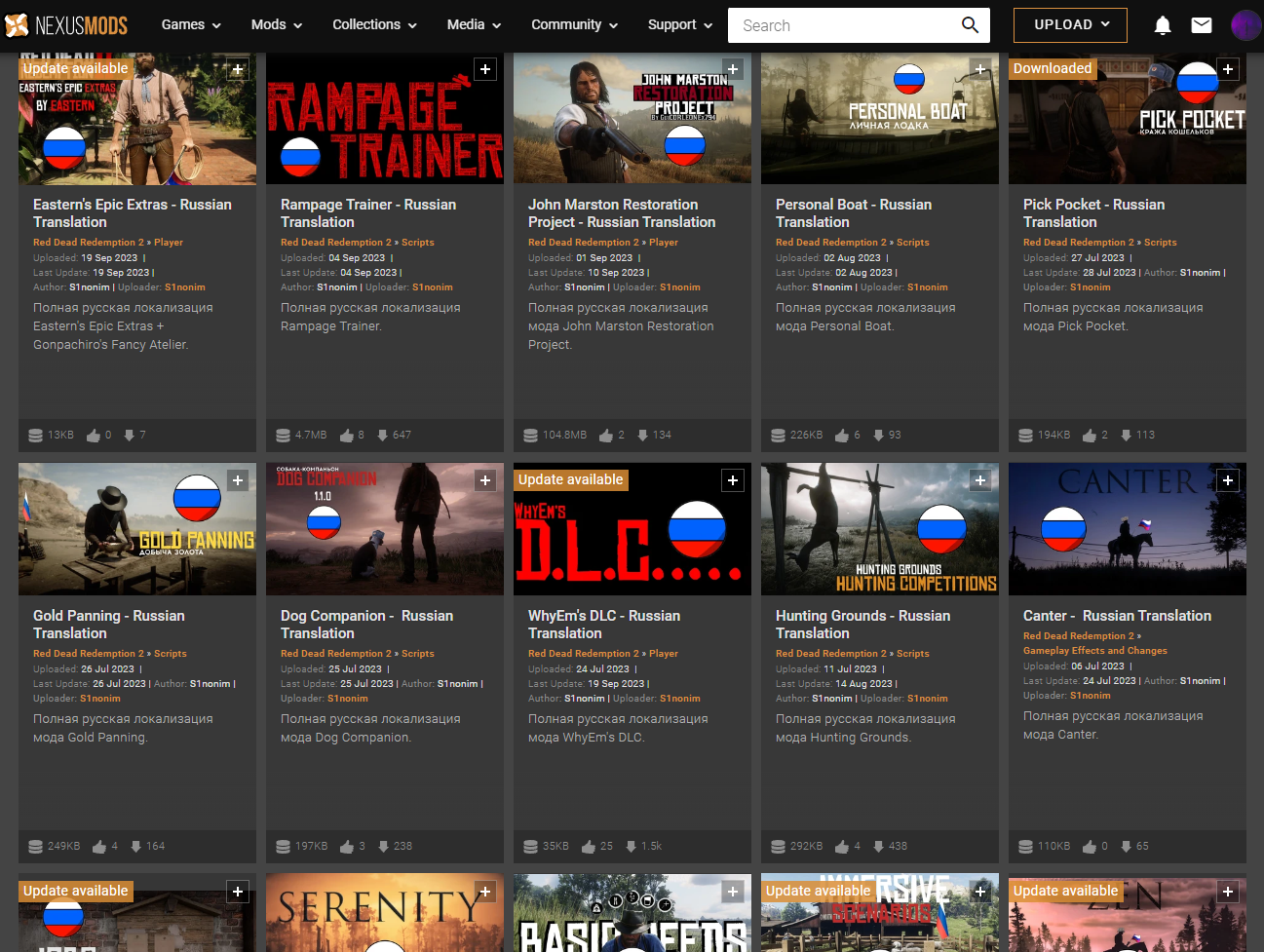Expand the Support menu
1264x952 pixels.
(x=680, y=25)
